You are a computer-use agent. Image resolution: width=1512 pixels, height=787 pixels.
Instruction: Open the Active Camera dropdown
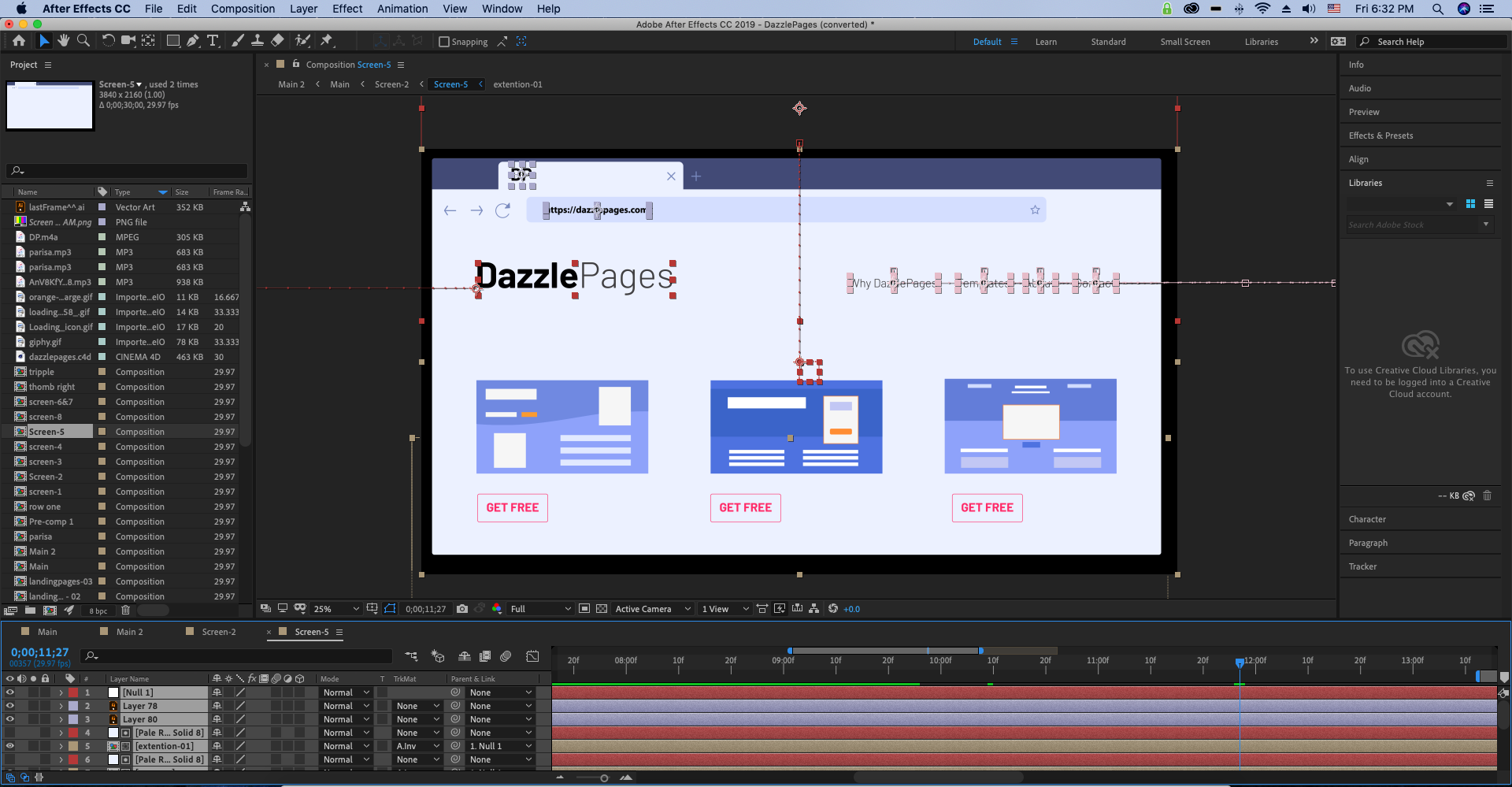point(653,609)
